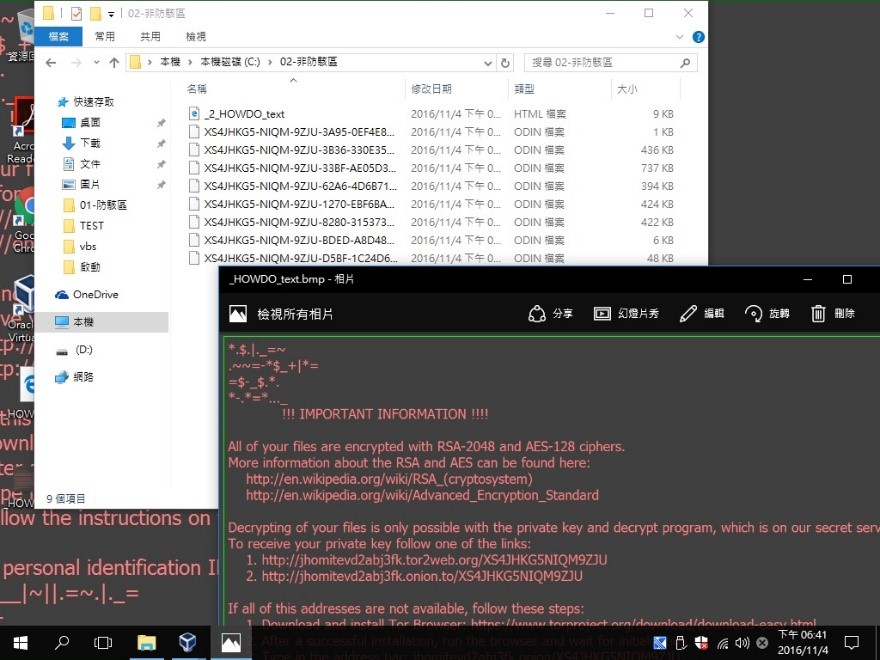Open the Windows Start menu
Screen dimensions: 880x660
point(20,643)
